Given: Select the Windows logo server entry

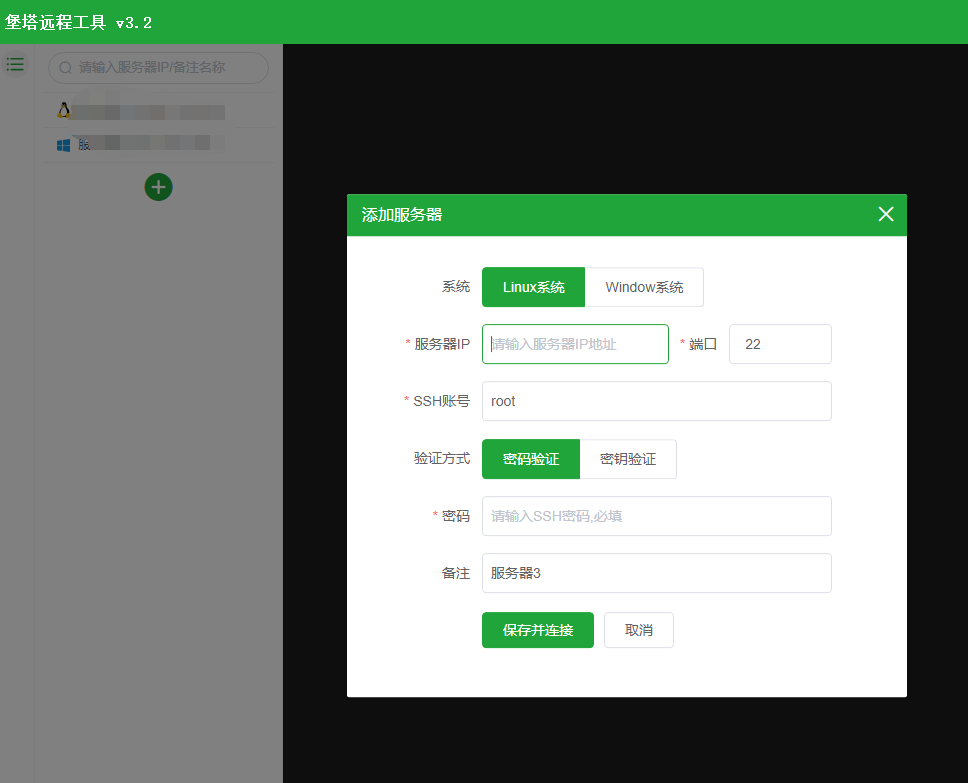Looking at the screenshot, I should pos(140,145).
